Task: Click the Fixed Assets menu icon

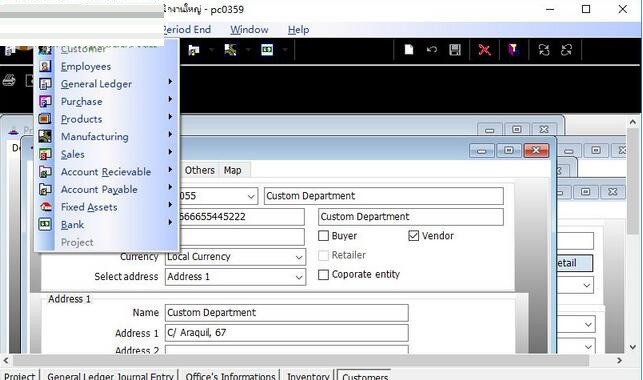Action: pyautogui.click(x=45, y=207)
